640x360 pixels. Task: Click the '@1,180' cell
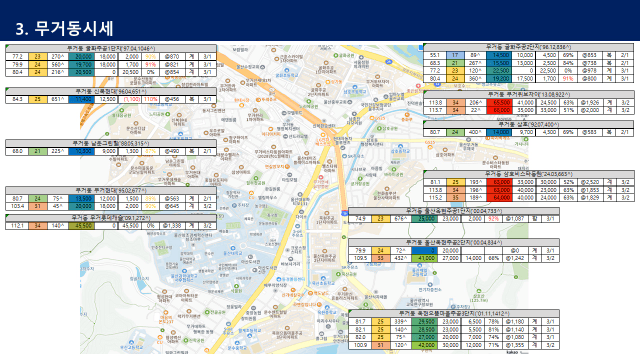(515, 322)
